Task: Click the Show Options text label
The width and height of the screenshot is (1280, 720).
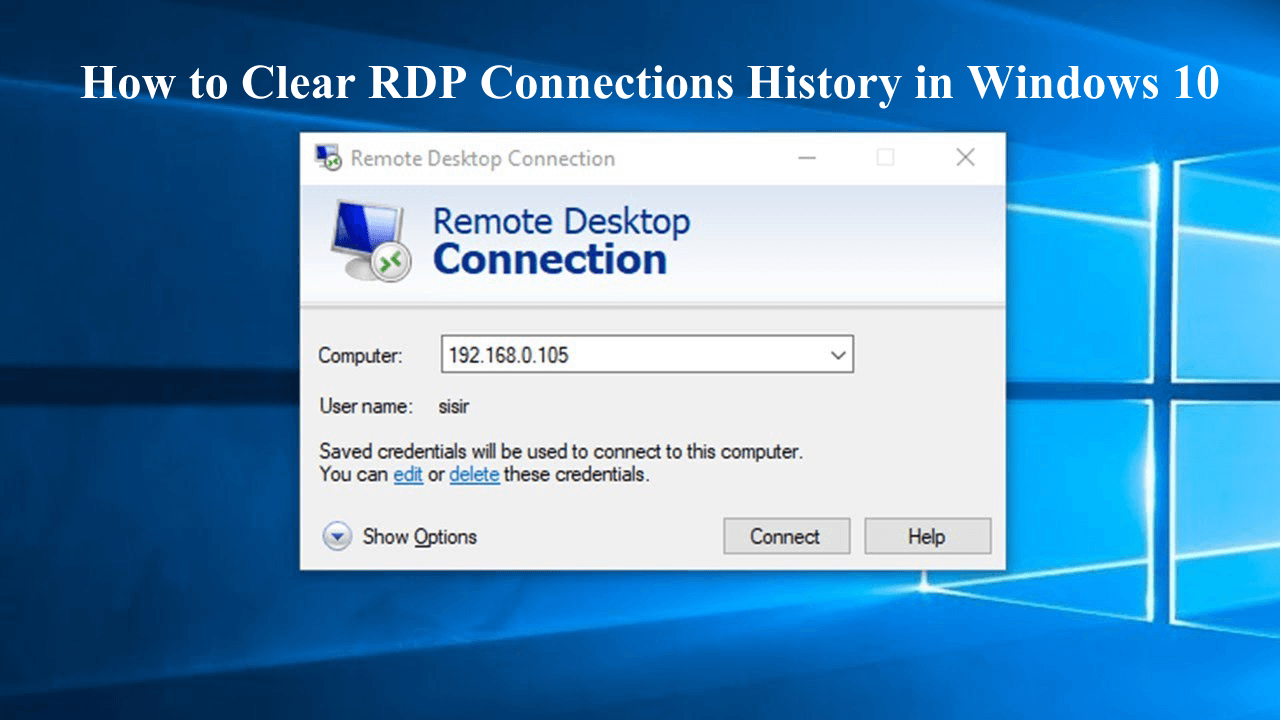Action: [419, 536]
